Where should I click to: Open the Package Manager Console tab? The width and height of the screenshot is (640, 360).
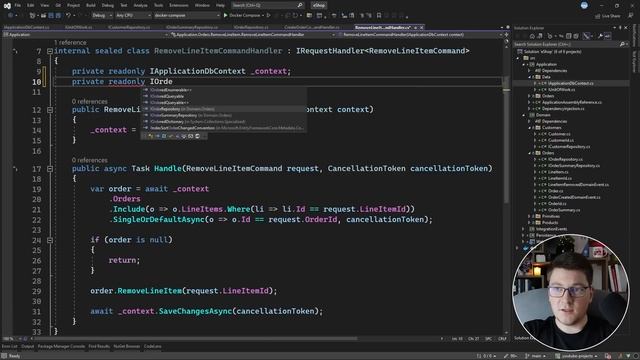pos(61,347)
